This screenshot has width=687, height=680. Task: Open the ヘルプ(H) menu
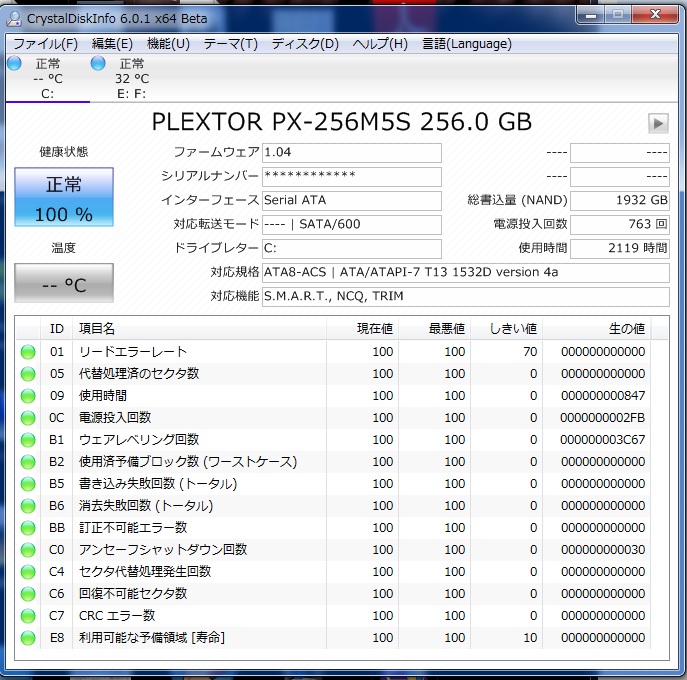pos(380,43)
